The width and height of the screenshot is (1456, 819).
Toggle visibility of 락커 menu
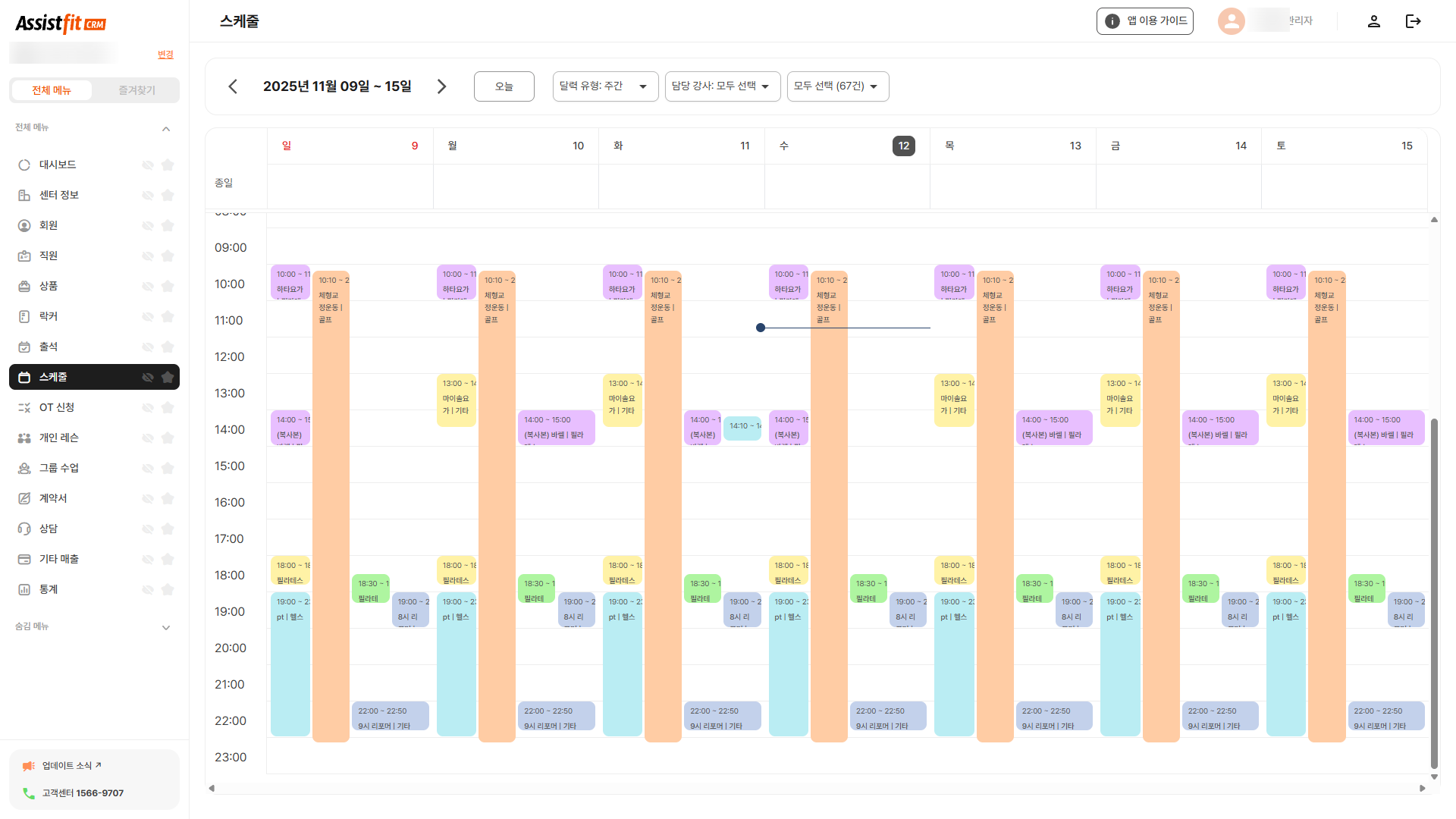(148, 316)
